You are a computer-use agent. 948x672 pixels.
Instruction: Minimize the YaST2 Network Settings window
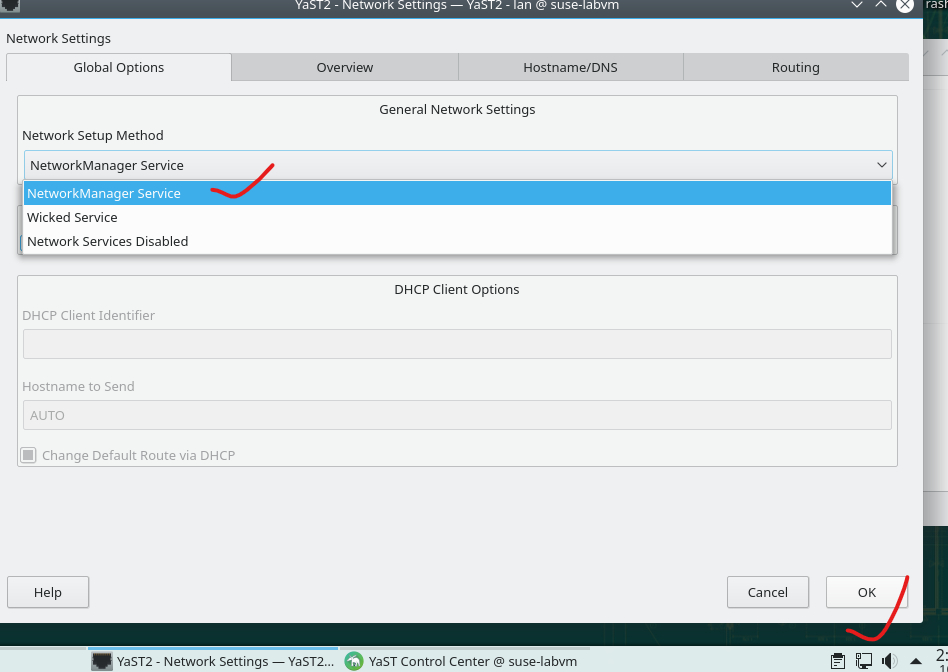[857, 5]
